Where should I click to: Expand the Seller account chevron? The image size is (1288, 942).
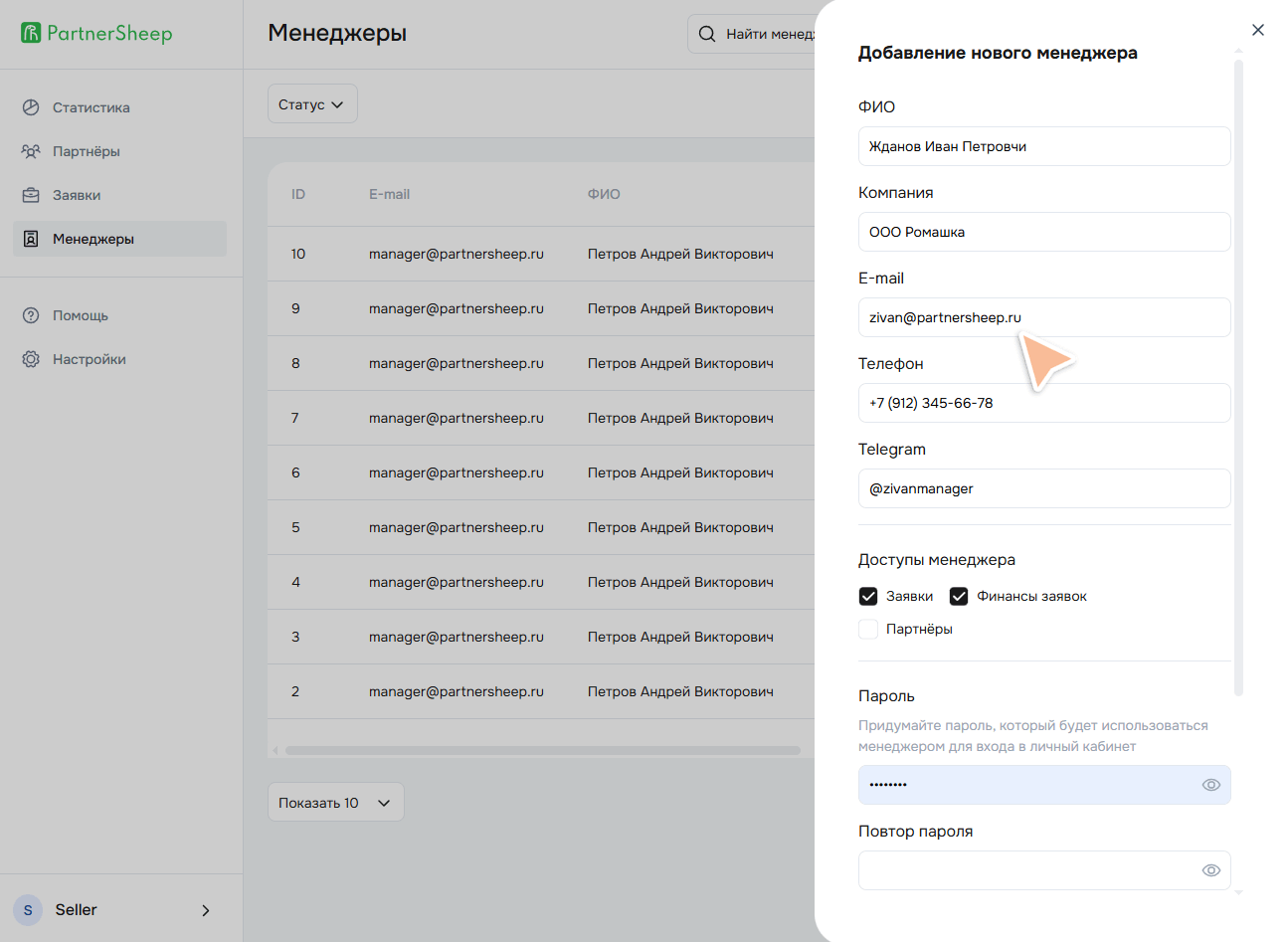coord(206,910)
